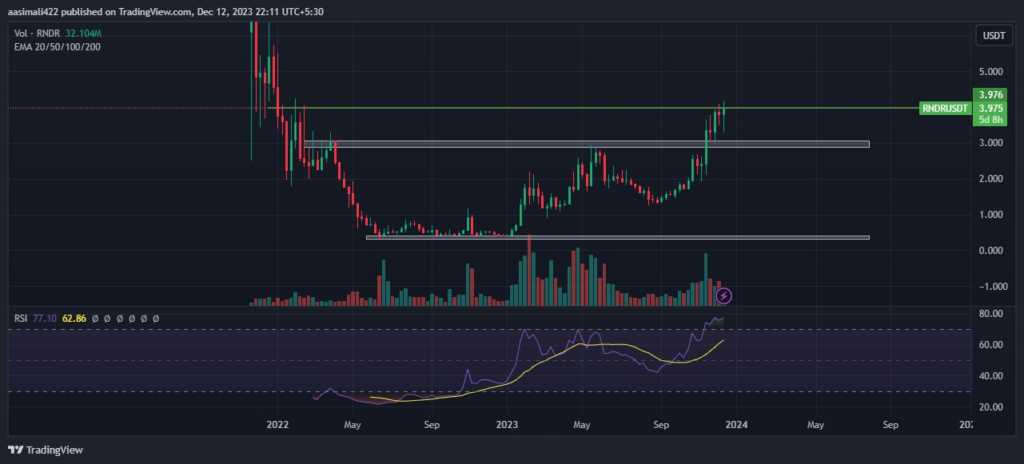Click the 1.000 price axis label

(x=990, y=215)
